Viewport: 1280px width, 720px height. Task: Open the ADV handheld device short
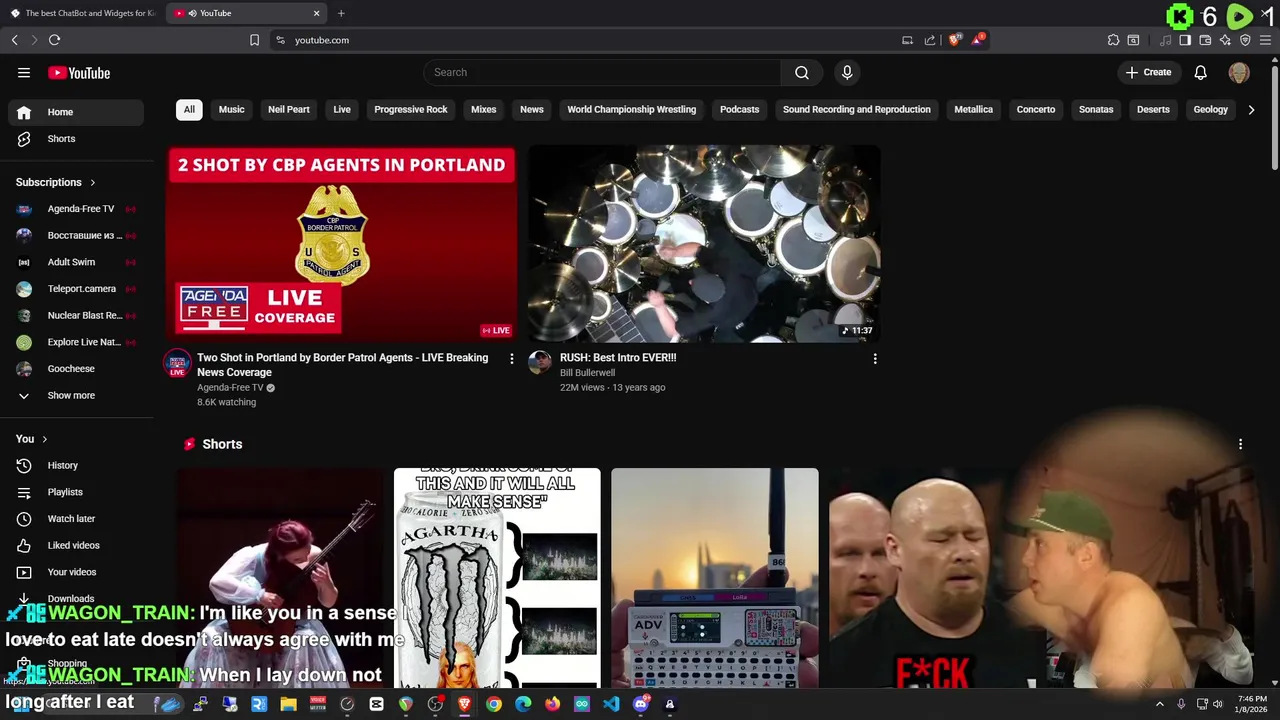coord(715,578)
